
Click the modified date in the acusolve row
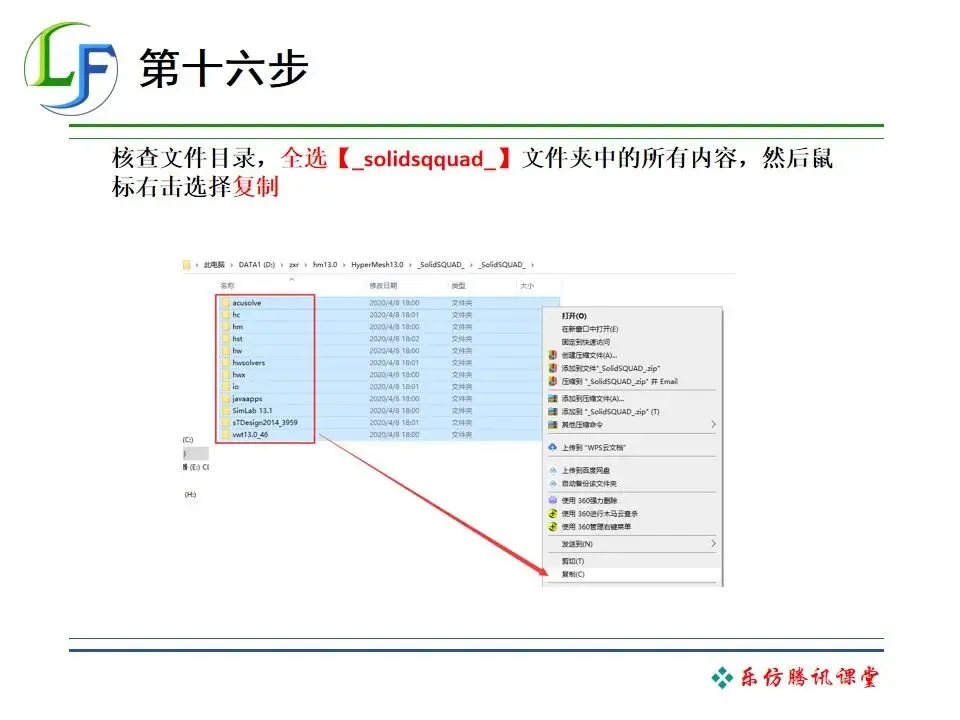pyautogui.click(x=394, y=302)
